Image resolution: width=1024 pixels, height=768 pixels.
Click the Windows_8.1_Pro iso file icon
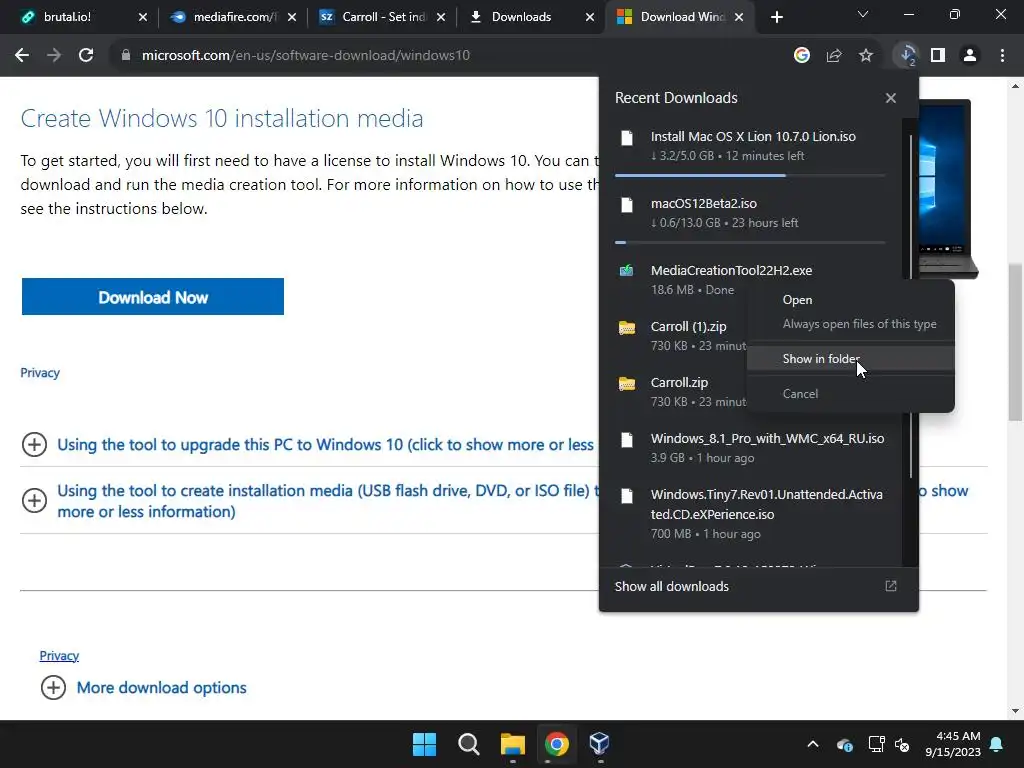pyautogui.click(x=627, y=440)
